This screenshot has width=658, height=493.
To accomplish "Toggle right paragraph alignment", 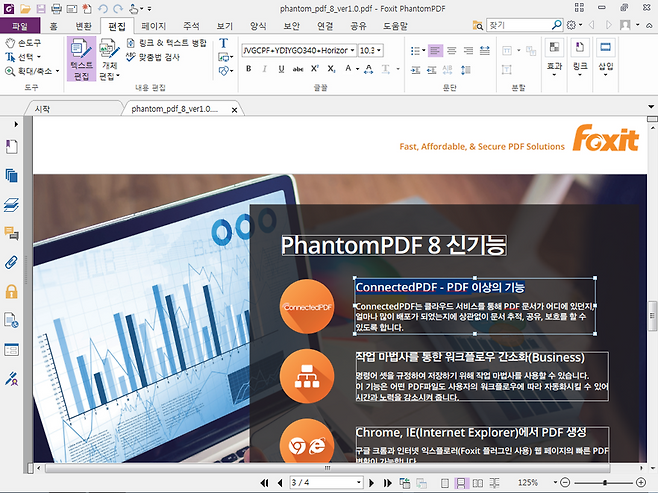I will pyautogui.click(x=468, y=51).
